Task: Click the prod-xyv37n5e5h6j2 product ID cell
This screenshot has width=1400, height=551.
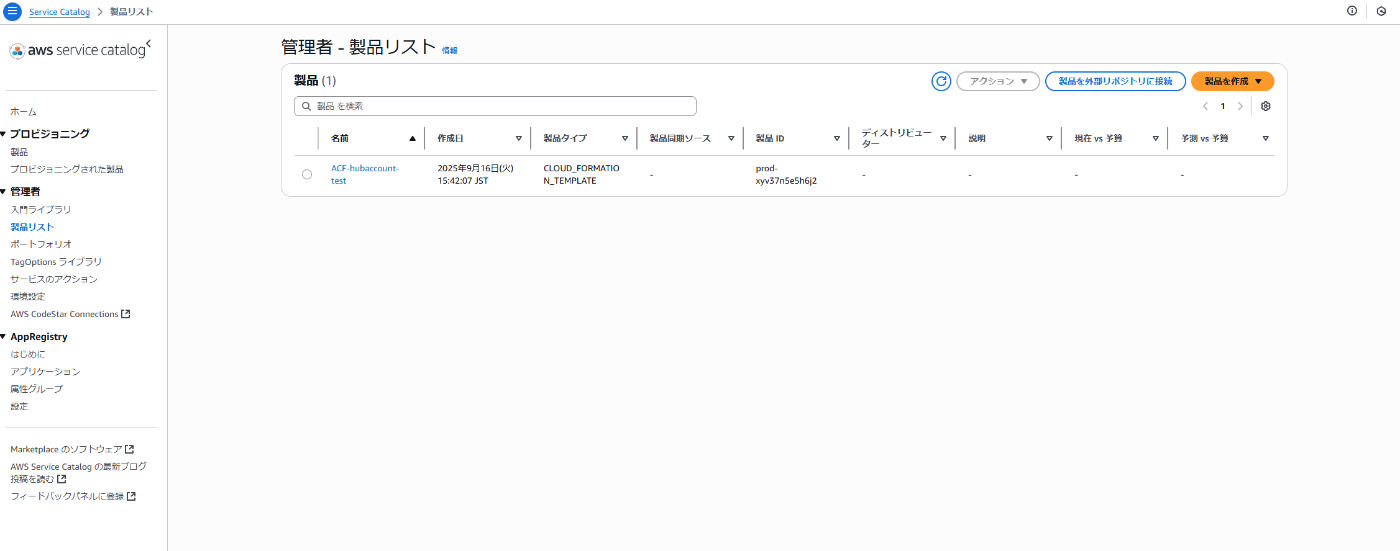Action: coord(786,174)
